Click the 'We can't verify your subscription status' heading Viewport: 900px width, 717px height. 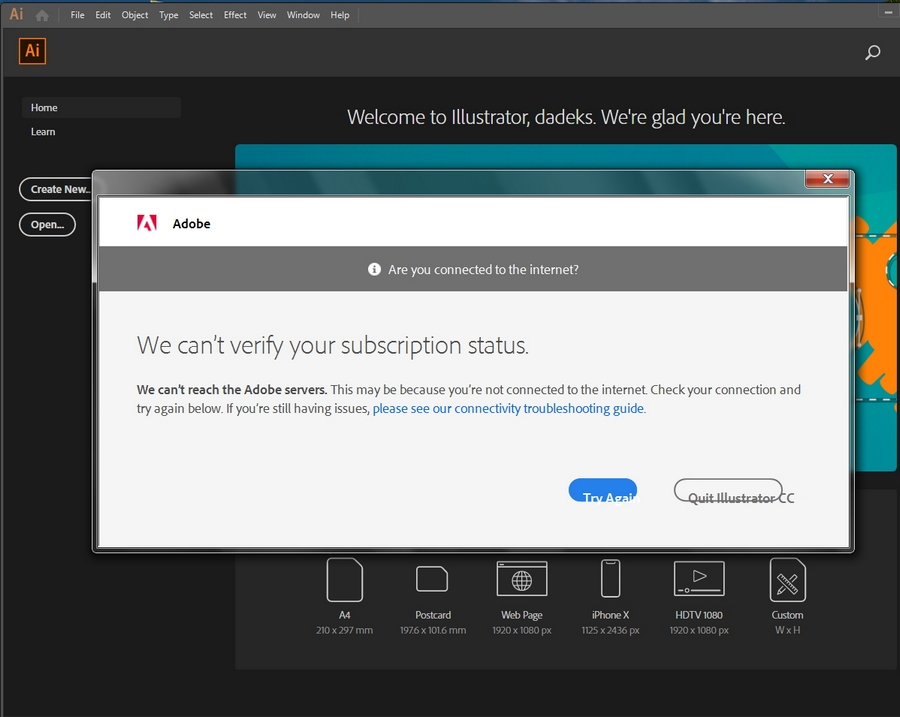coord(332,346)
